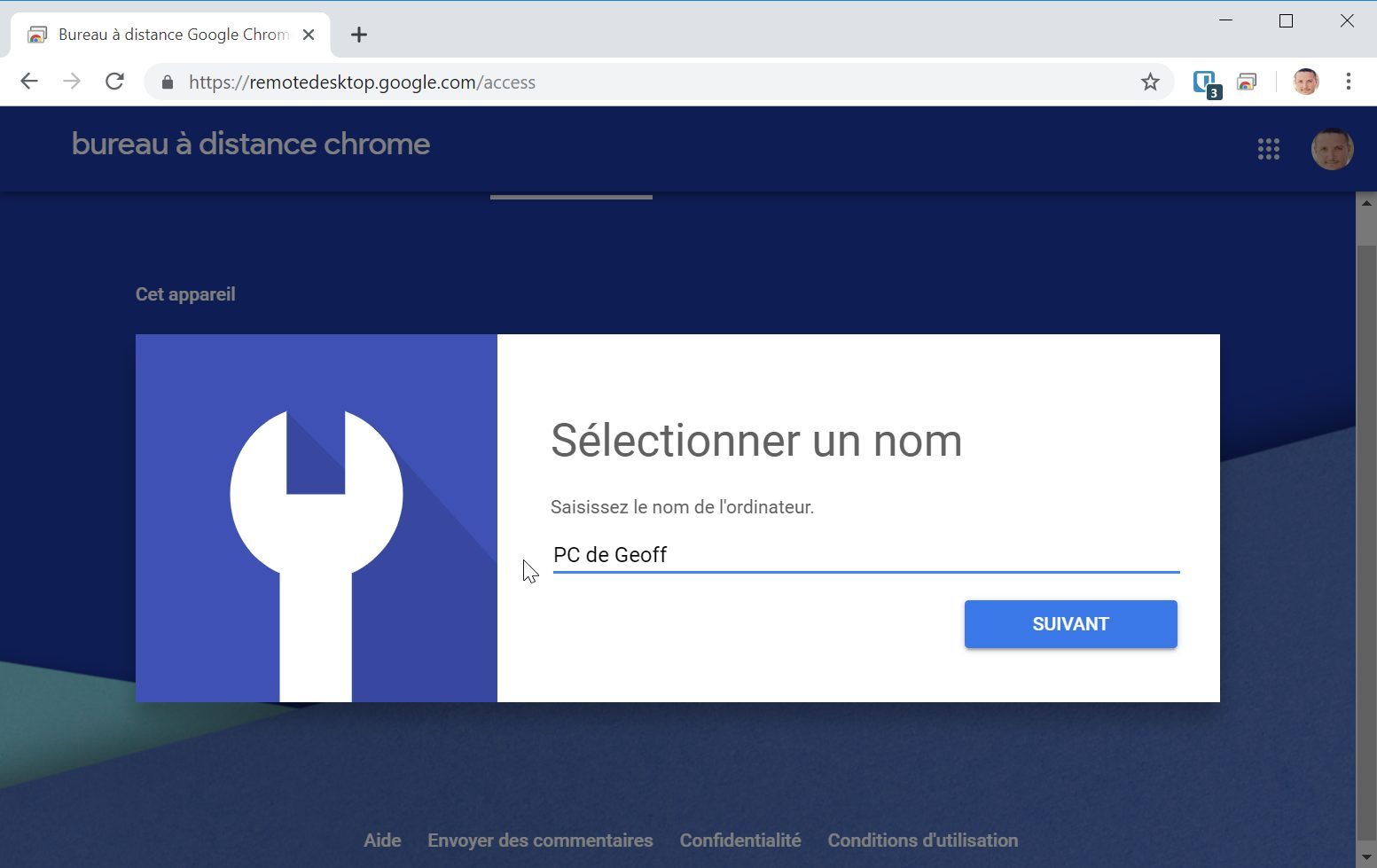Click the browser forward arrow
The width and height of the screenshot is (1377, 868).
coord(72,82)
